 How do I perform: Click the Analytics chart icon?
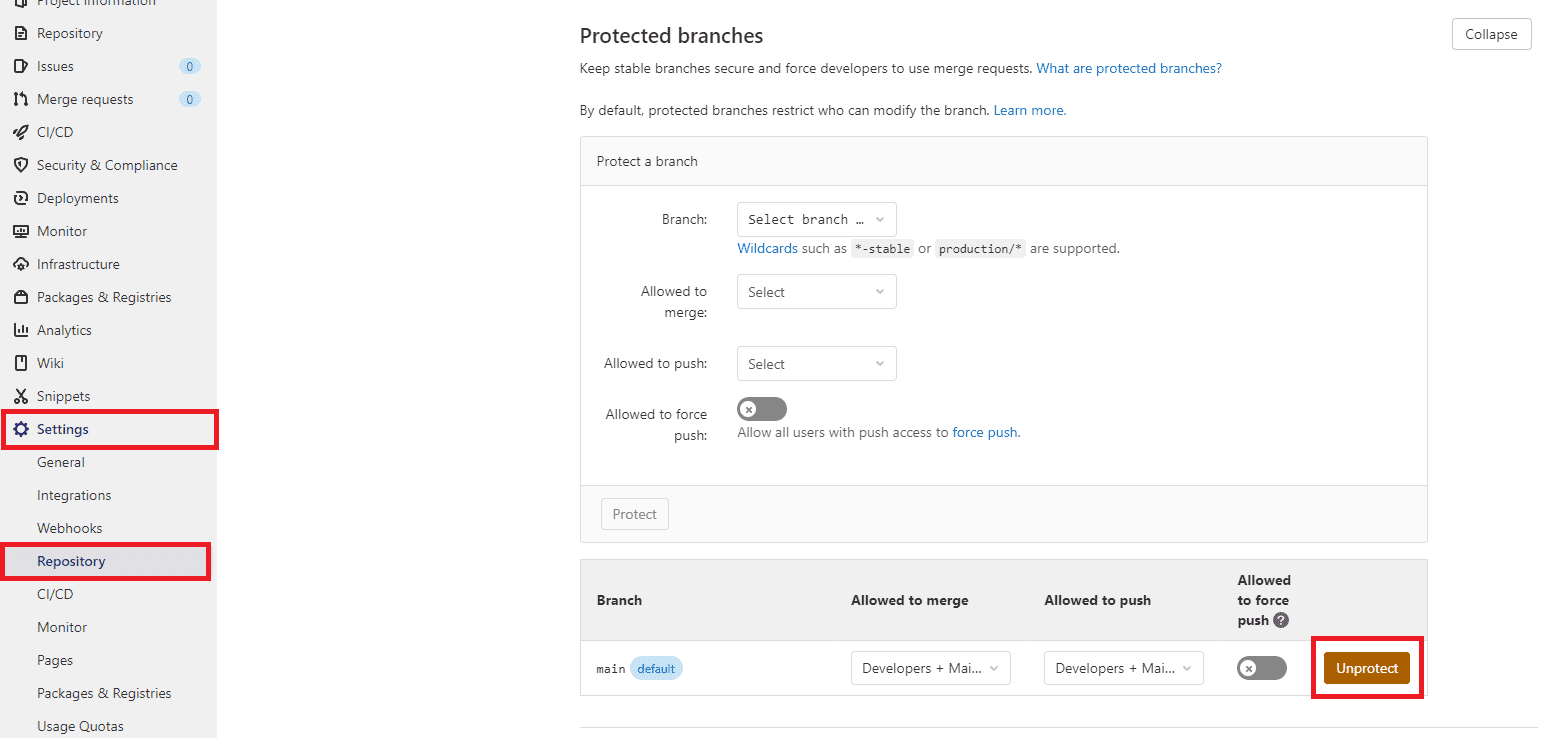(20, 330)
